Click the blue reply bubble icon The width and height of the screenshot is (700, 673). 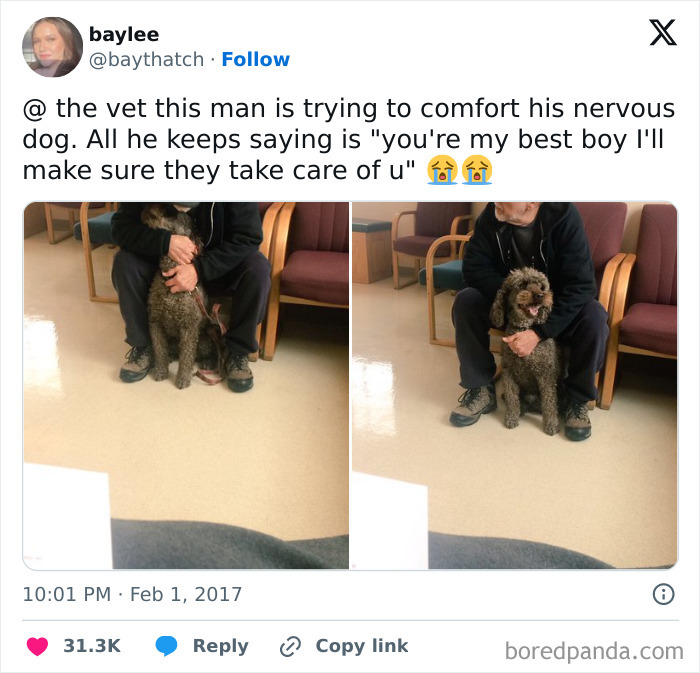[x=166, y=646]
